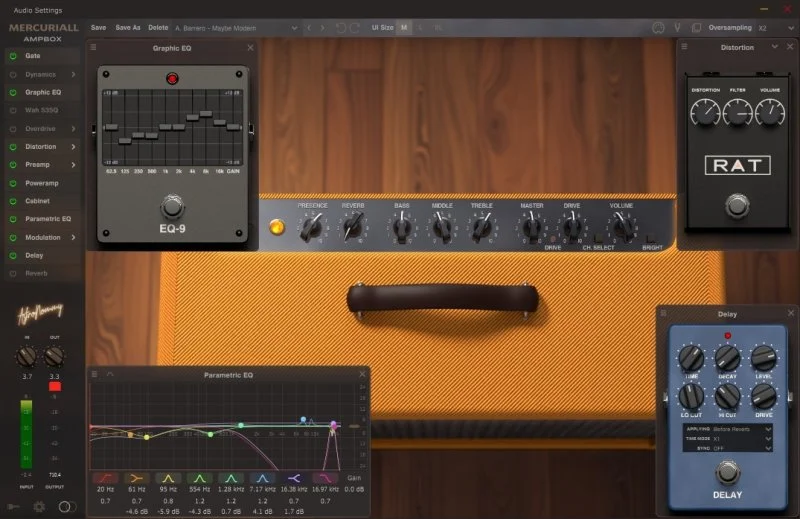Enable the Reverb module power icon
This screenshot has height=519, width=800.
pyautogui.click(x=13, y=274)
